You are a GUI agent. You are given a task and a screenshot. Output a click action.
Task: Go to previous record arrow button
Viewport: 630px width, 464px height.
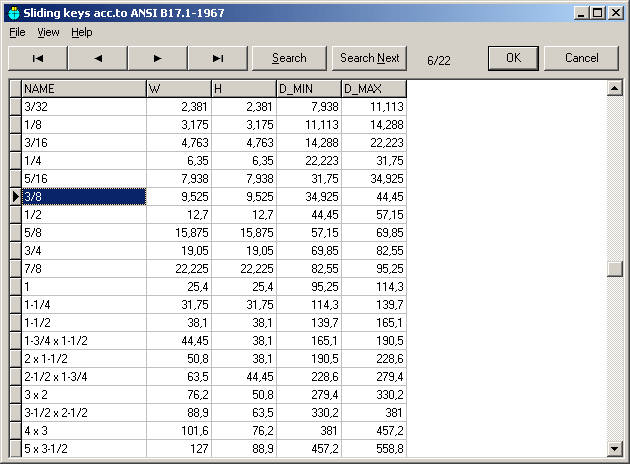(x=98, y=58)
